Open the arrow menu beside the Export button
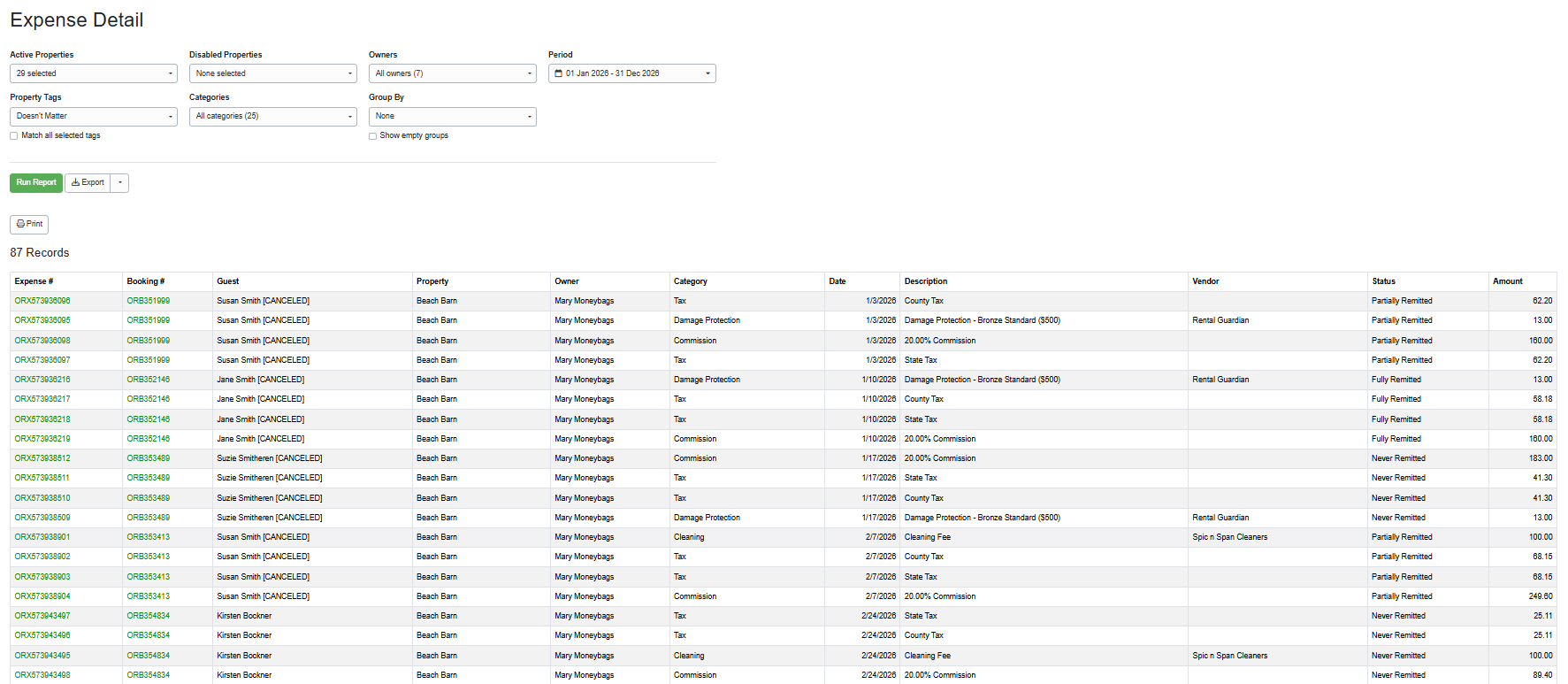Screen dimensions: 1568x684 120,182
